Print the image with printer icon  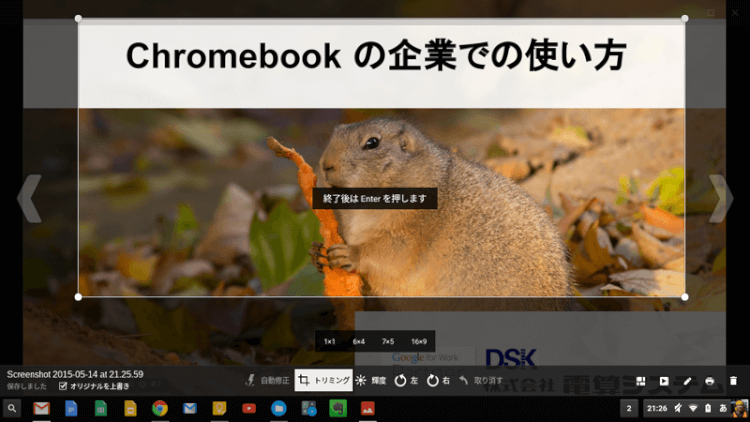point(710,381)
